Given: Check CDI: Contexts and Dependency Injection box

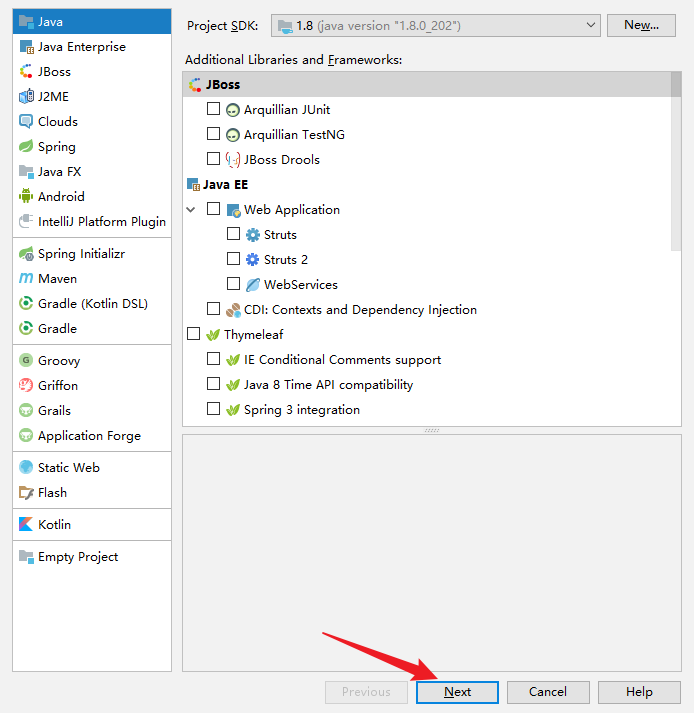Looking at the screenshot, I should [x=213, y=309].
